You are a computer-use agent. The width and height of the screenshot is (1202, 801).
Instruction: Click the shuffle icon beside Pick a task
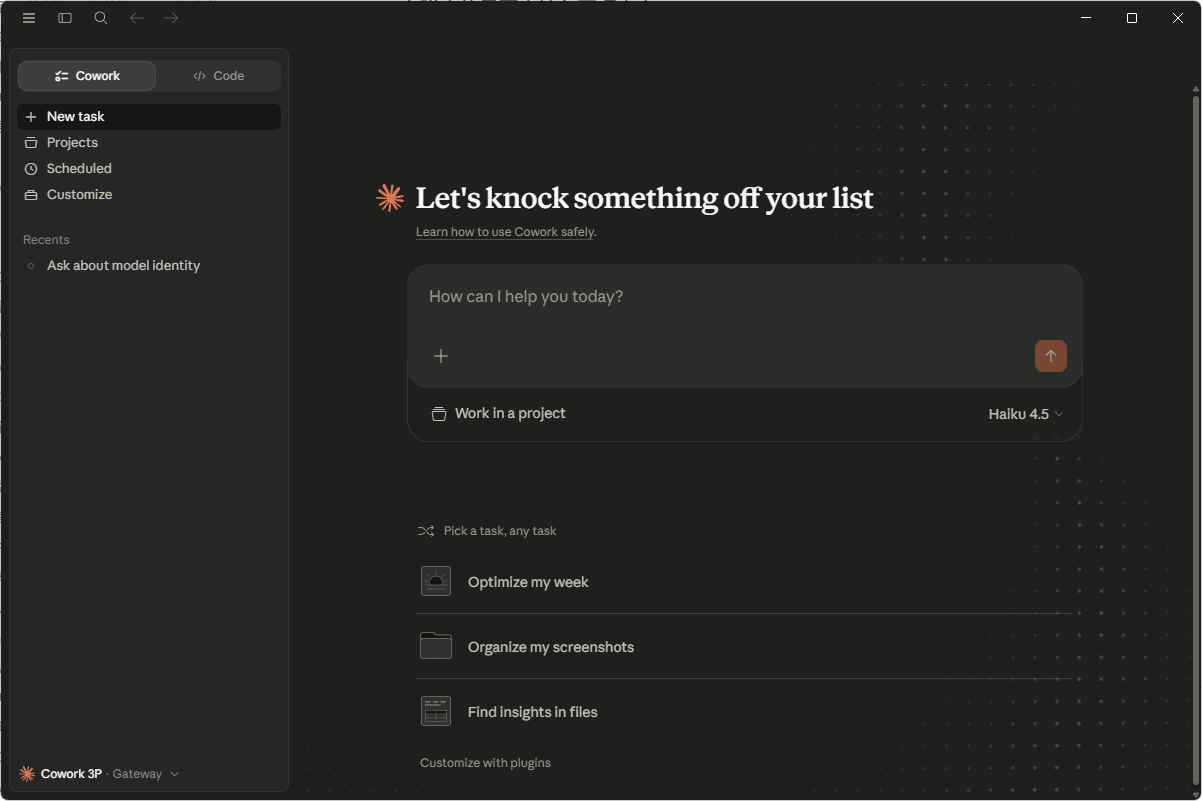point(426,531)
